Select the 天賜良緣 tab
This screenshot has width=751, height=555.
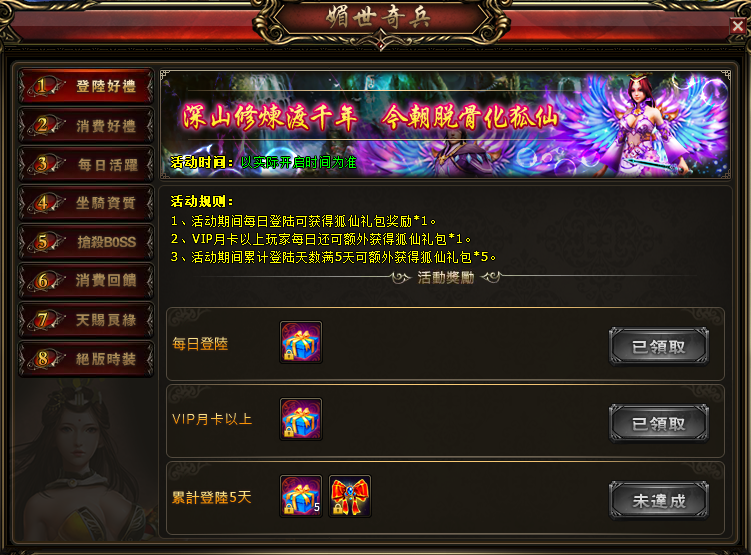click(86, 320)
